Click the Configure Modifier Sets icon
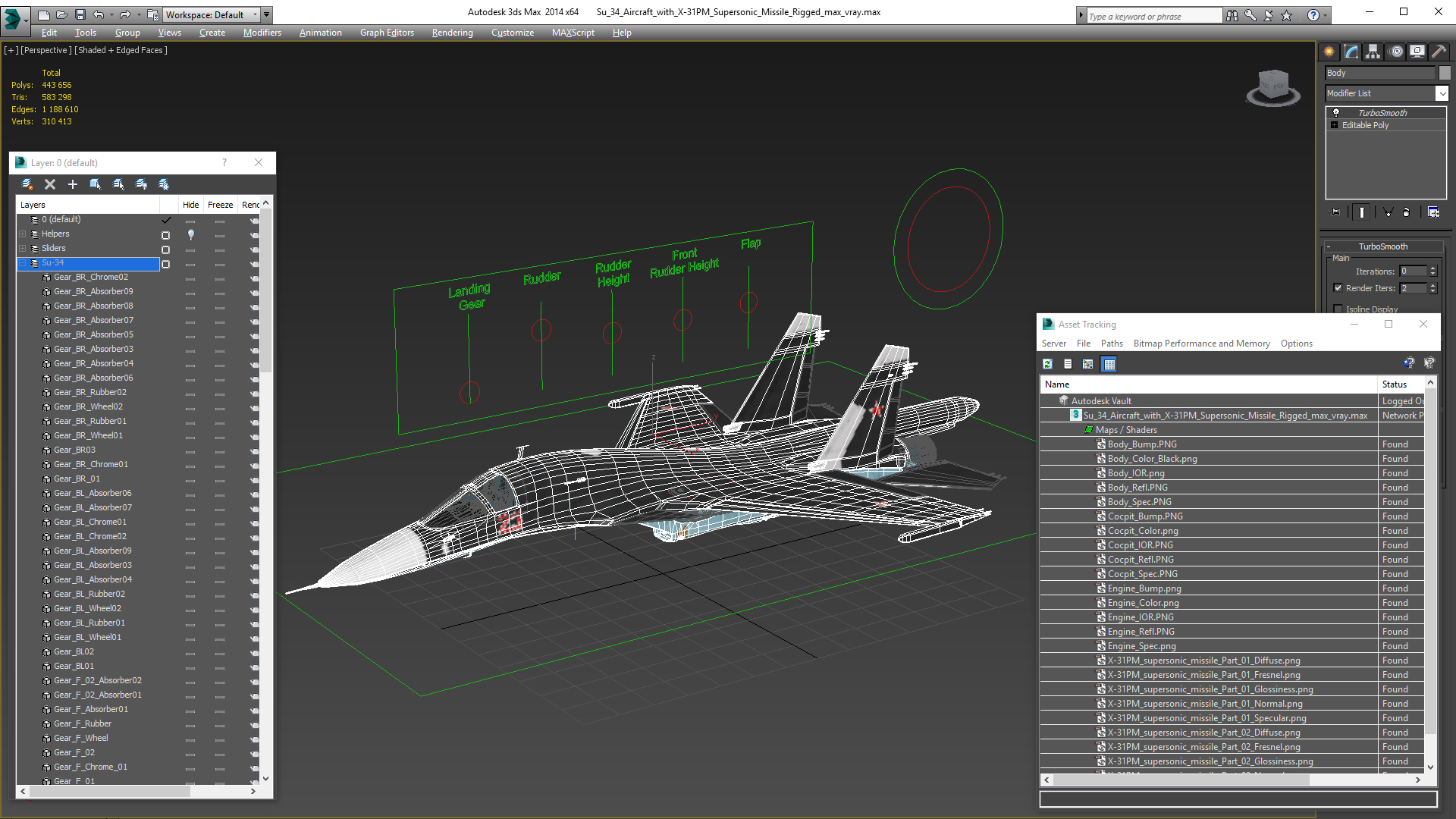 pos(1433,212)
